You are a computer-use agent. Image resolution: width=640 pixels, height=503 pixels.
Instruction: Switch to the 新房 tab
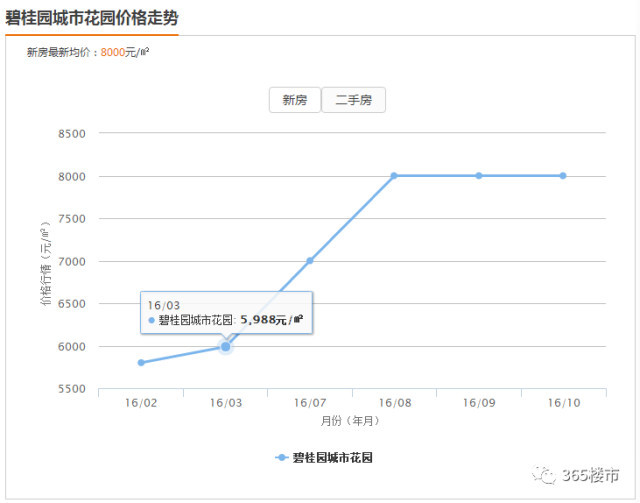coord(295,100)
